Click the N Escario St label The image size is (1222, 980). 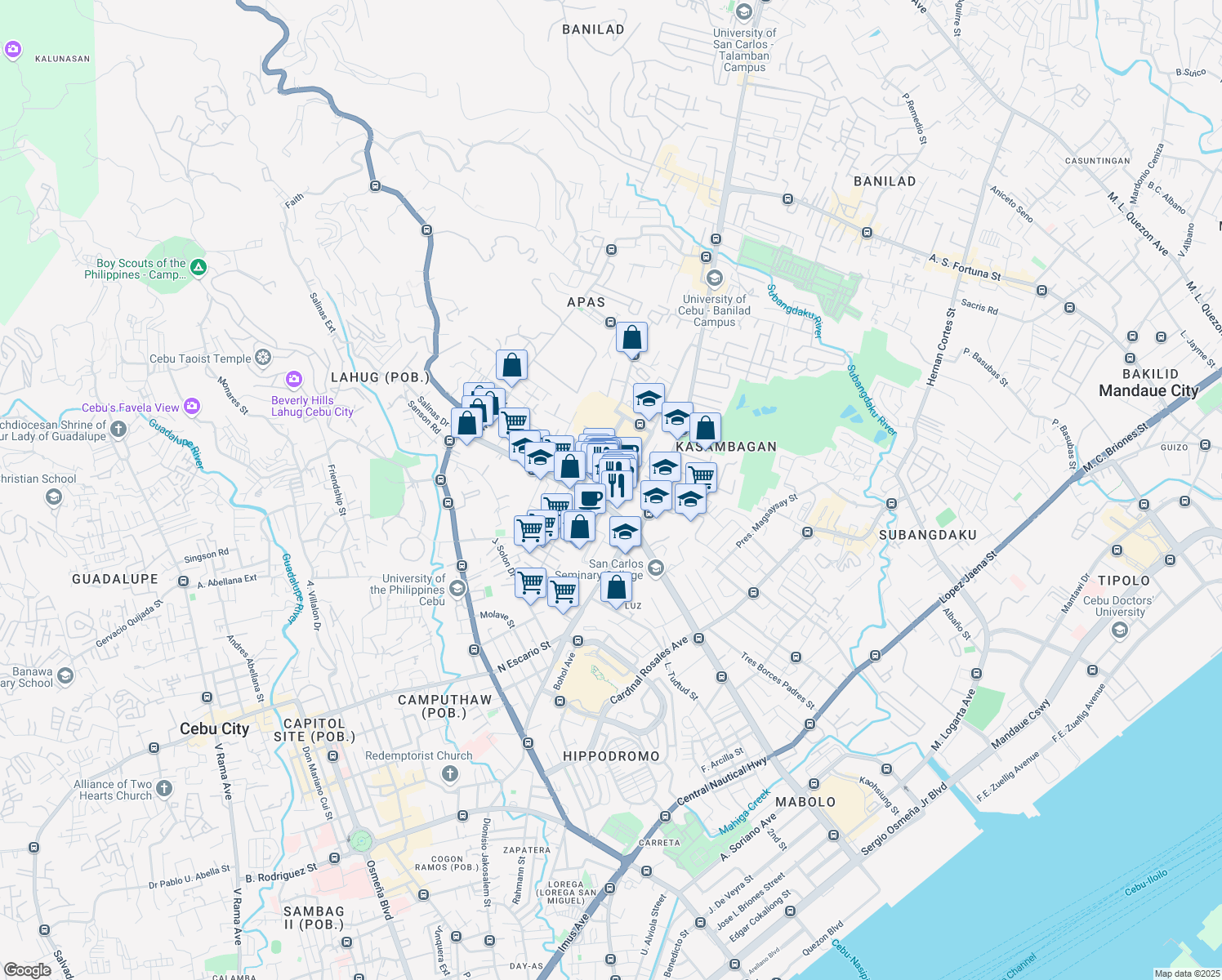pos(524,658)
